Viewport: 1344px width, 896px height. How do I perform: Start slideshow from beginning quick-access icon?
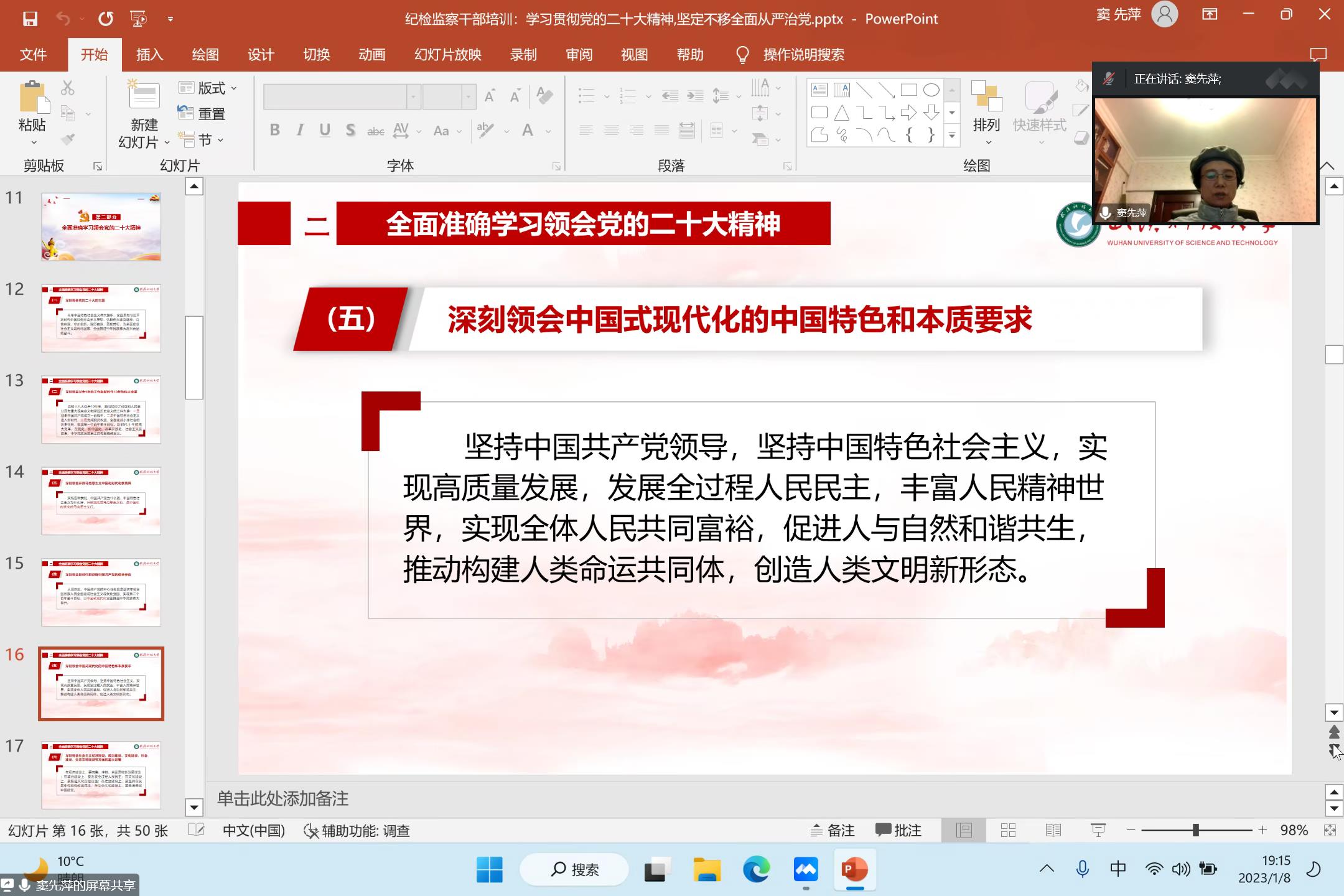(x=138, y=19)
